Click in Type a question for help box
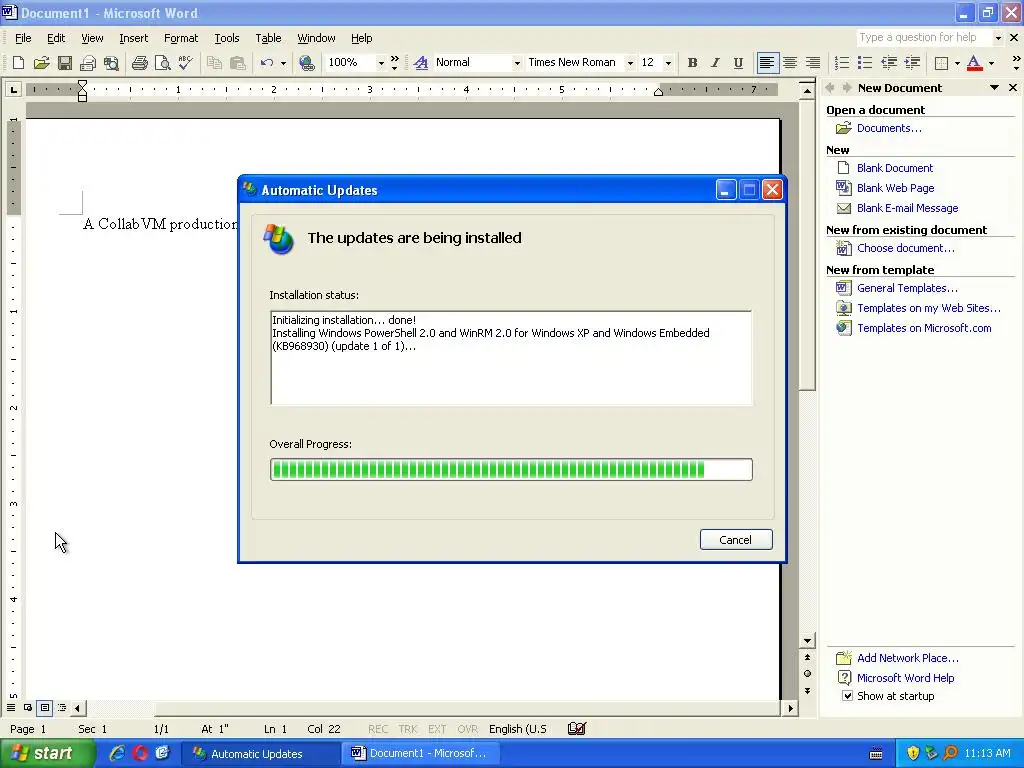Image resolution: width=1024 pixels, height=768 pixels. pyautogui.click(x=925, y=38)
